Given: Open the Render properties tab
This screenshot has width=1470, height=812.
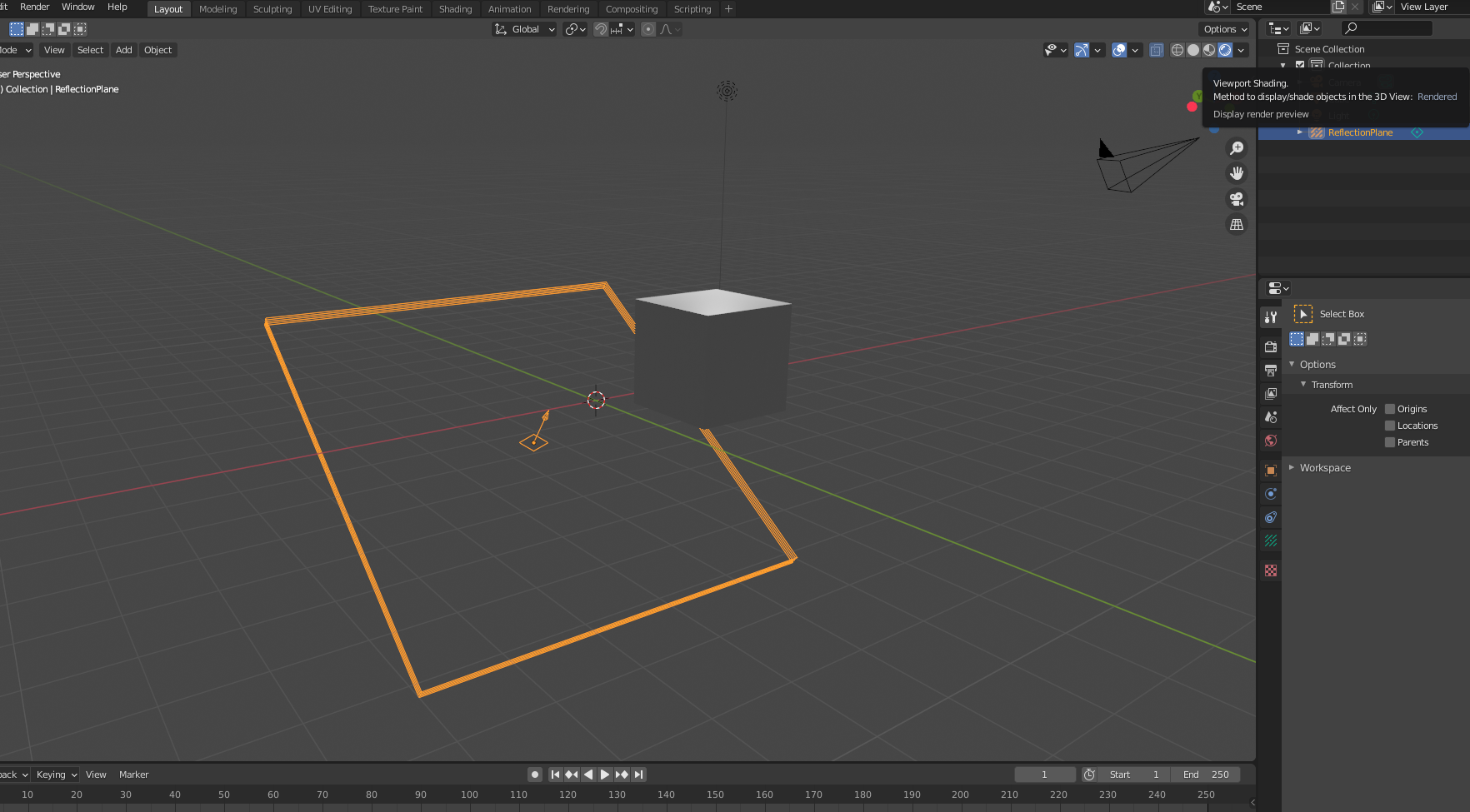Looking at the screenshot, I should pyautogui.click(x=1271, y=346).
